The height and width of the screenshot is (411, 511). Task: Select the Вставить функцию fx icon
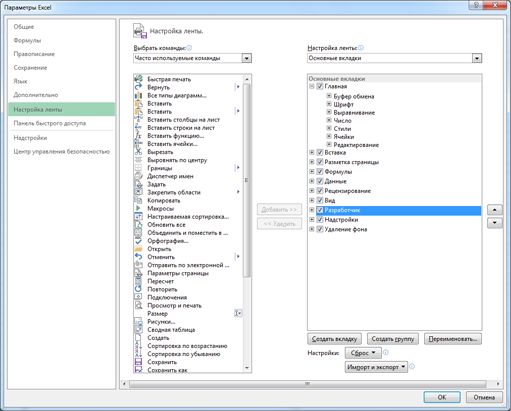click(138, 136)
